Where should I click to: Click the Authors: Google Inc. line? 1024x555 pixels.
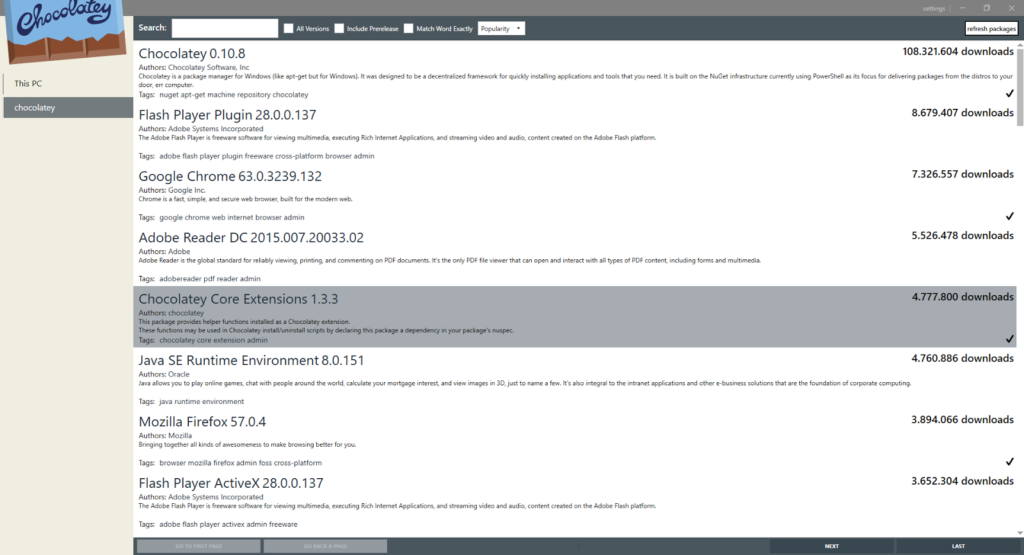(172, 190)
